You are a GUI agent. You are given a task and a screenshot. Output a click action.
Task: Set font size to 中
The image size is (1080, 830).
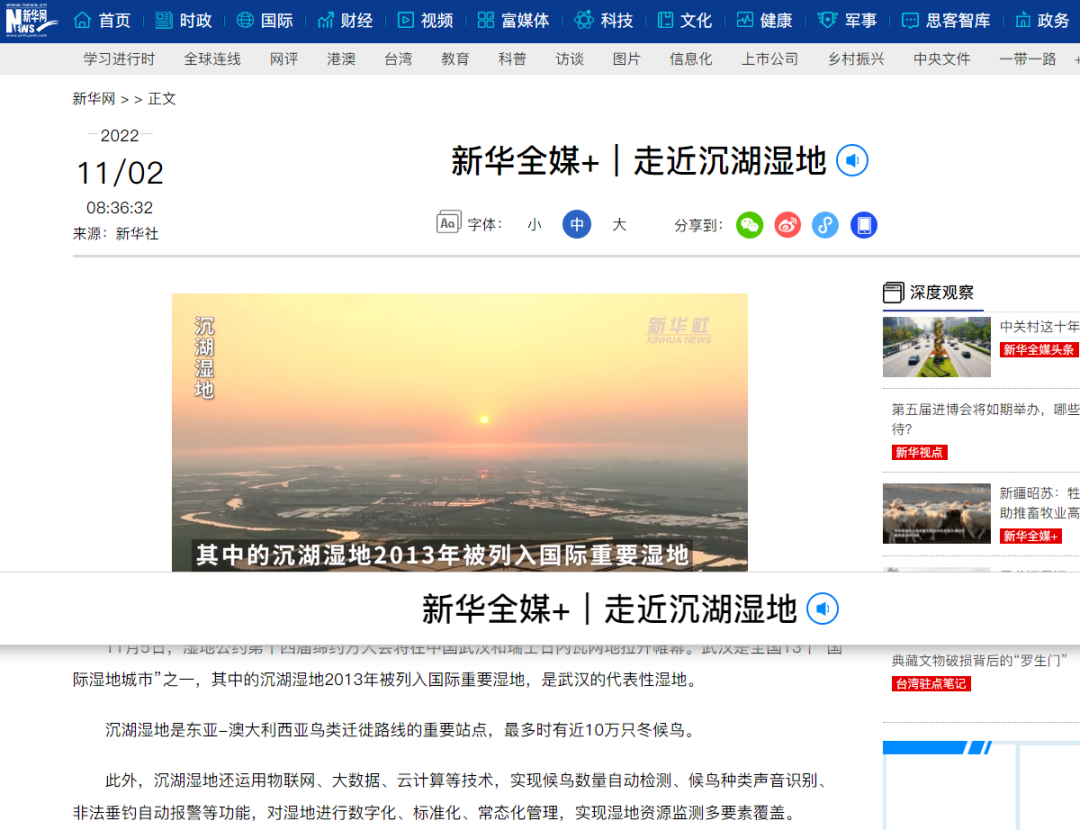point(577,225)
